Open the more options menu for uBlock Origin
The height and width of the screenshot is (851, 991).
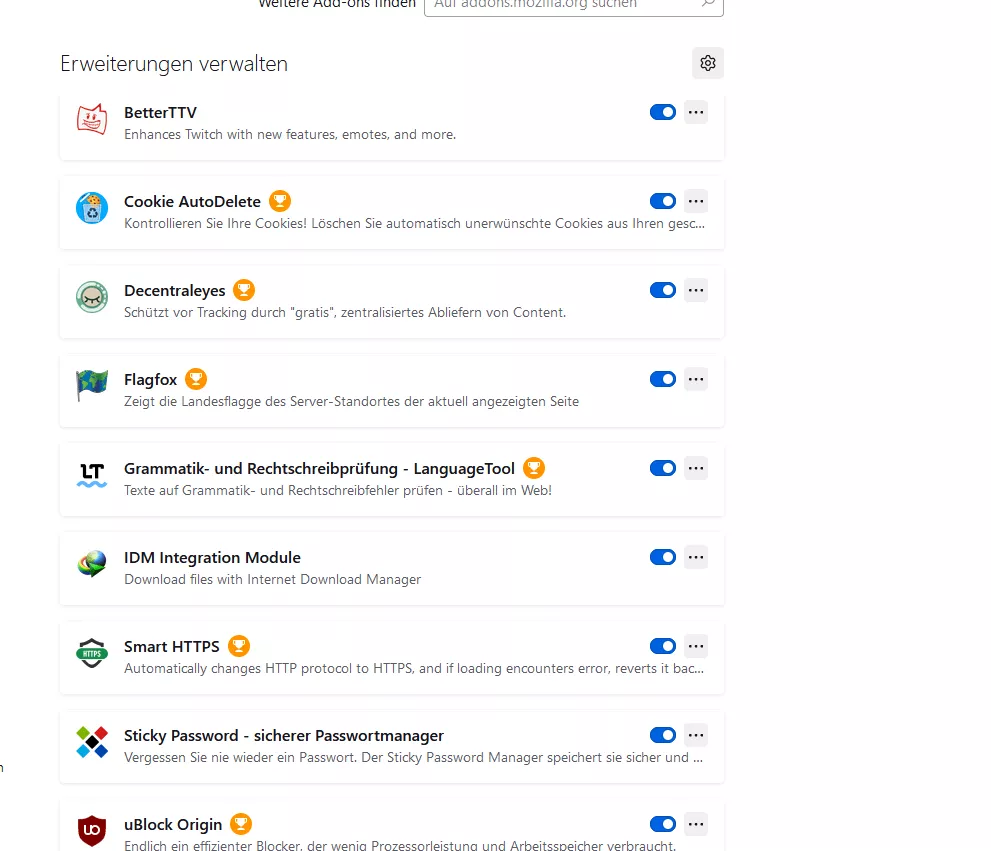pyautogui.click(x=696, y=824)
